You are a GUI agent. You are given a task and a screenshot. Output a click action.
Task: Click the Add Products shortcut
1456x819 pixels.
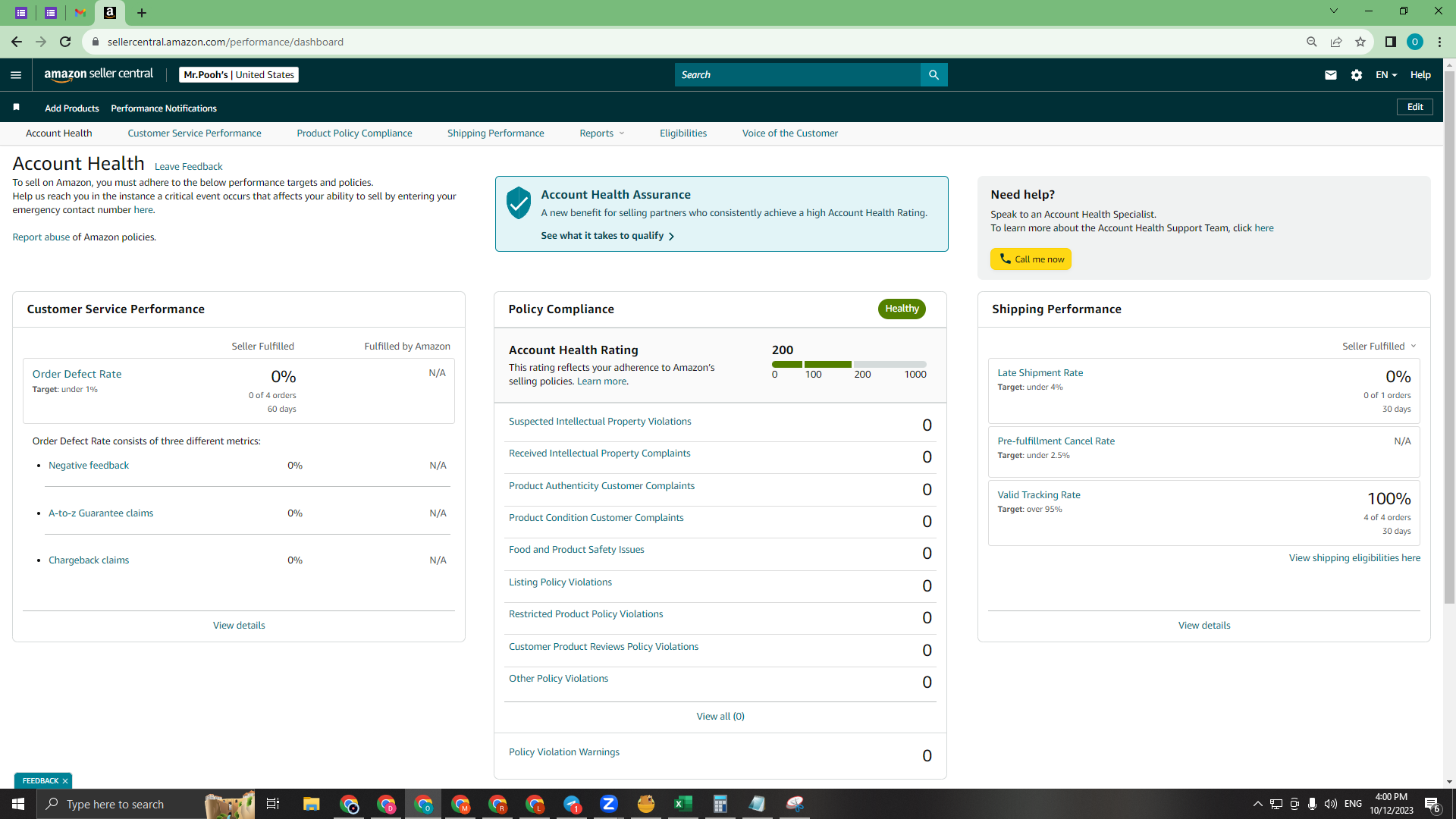coord(72,108)
